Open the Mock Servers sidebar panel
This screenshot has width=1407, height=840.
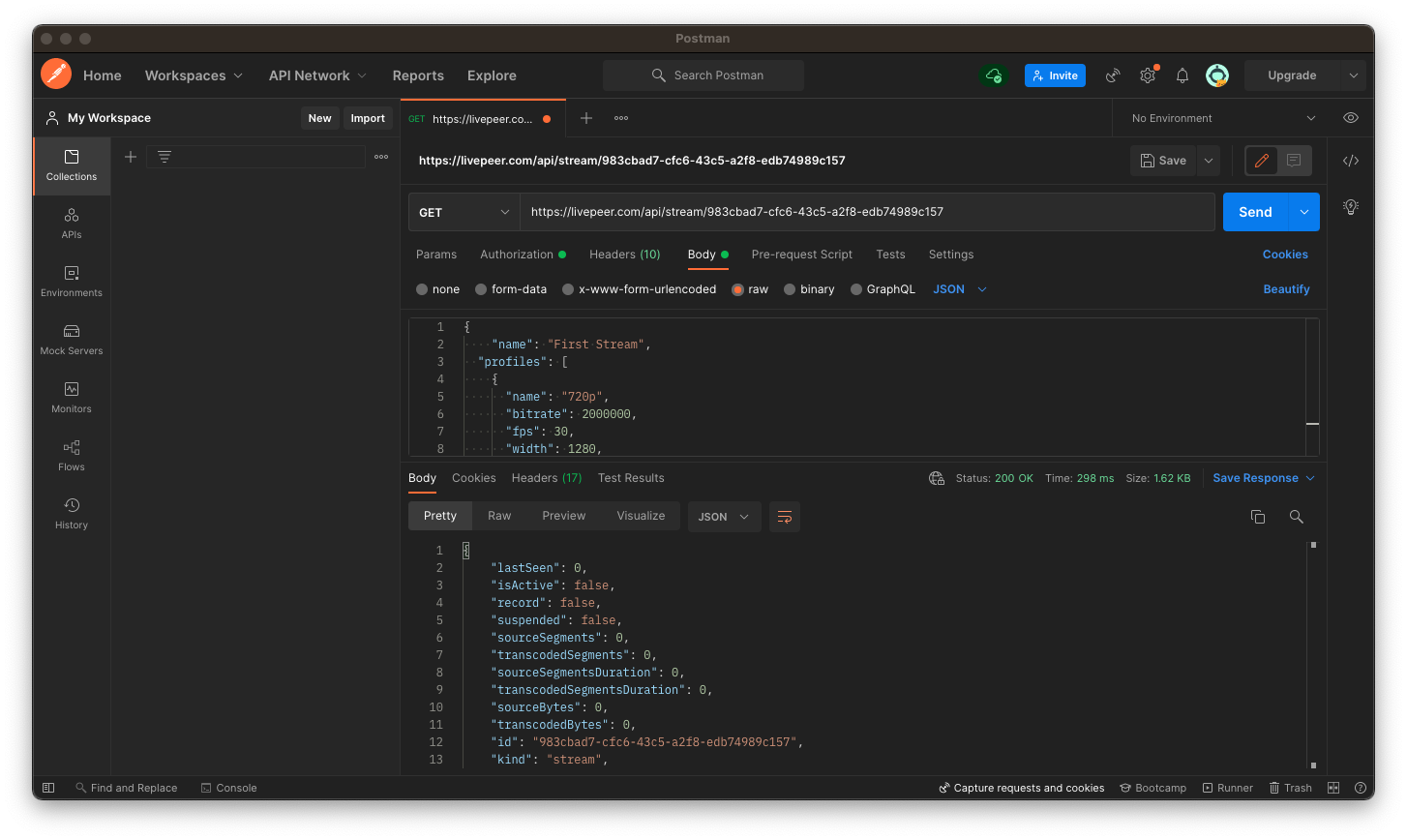tap(72, 340)
